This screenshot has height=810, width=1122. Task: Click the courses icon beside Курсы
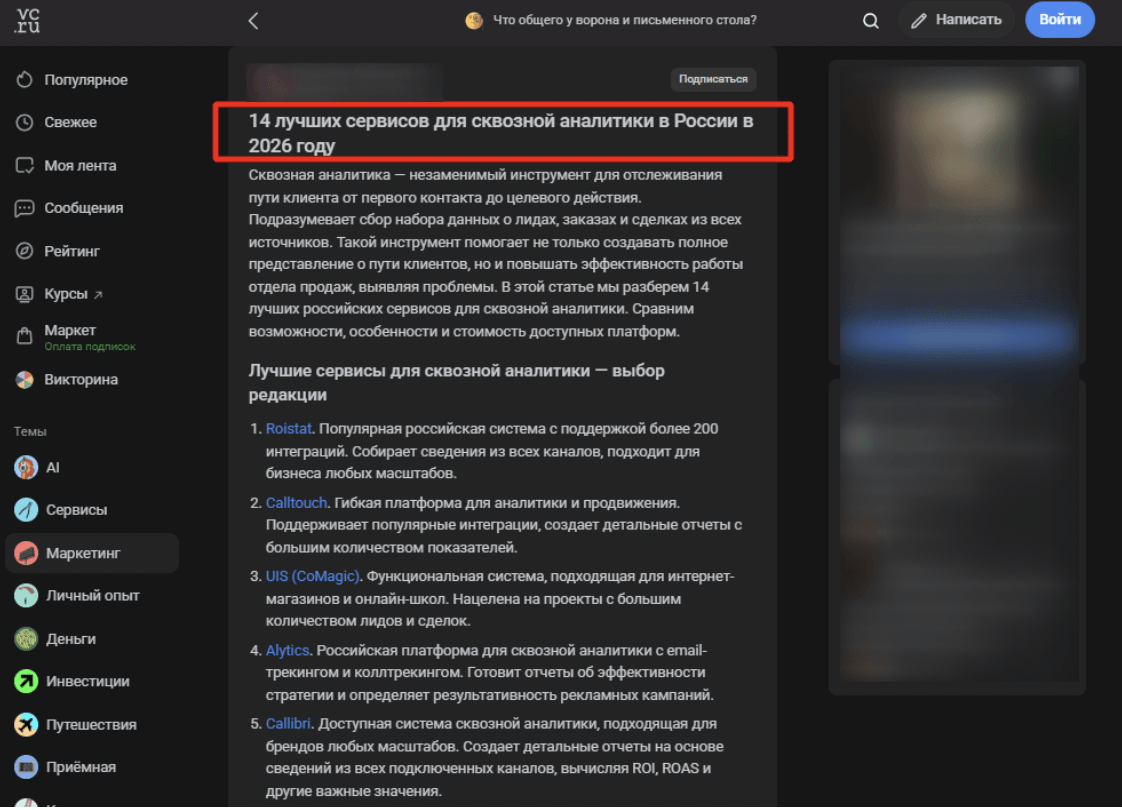24,294
